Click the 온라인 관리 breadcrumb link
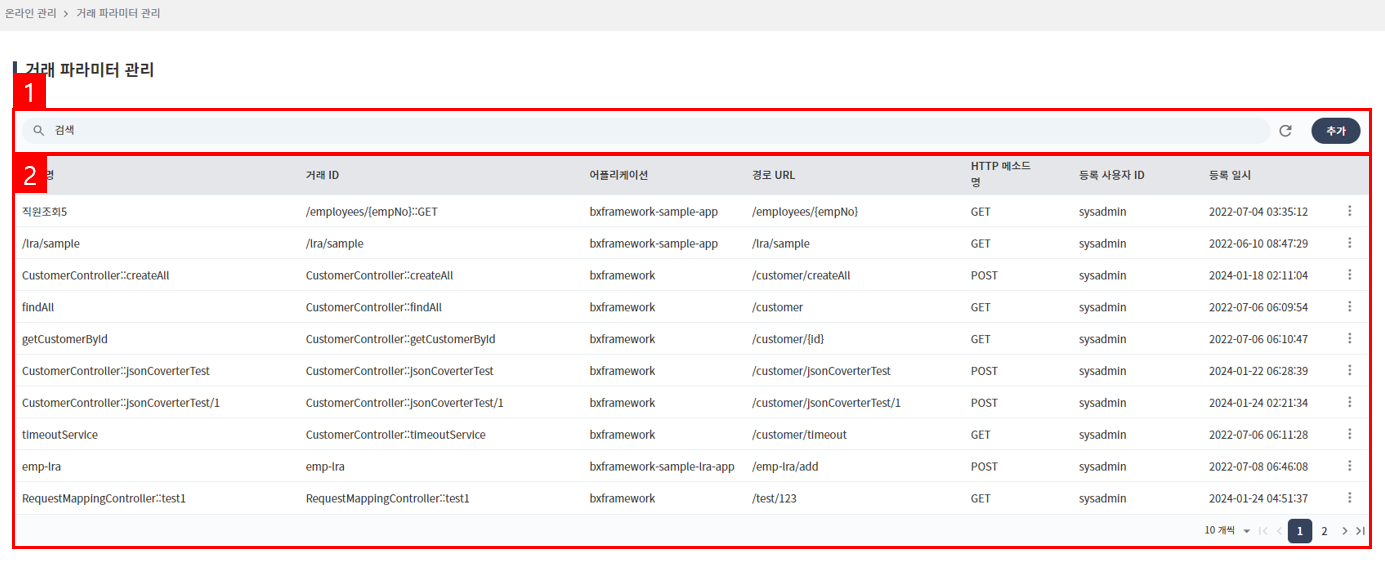Screen dimensions: 1385x565 point(32,14)
